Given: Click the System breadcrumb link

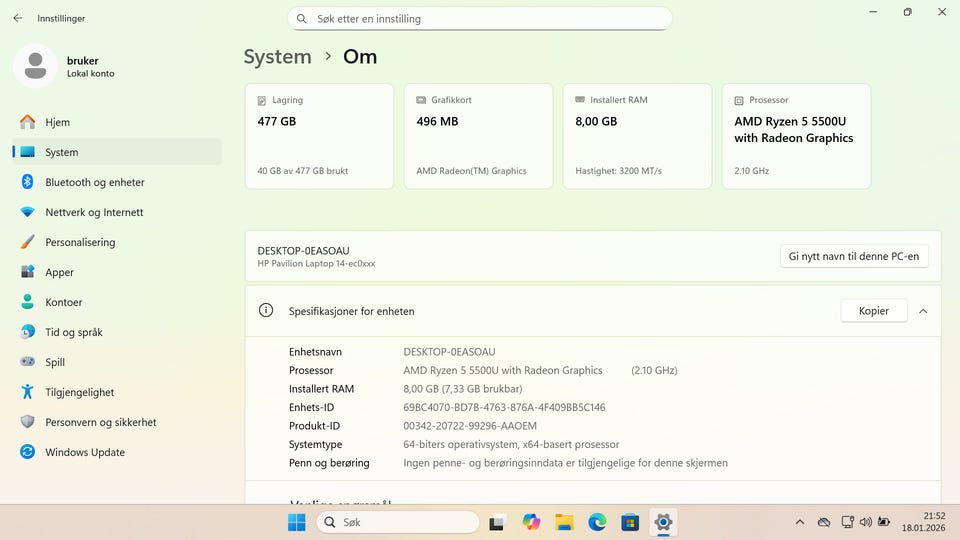Looking at the screenshot, I should [277, 56].
